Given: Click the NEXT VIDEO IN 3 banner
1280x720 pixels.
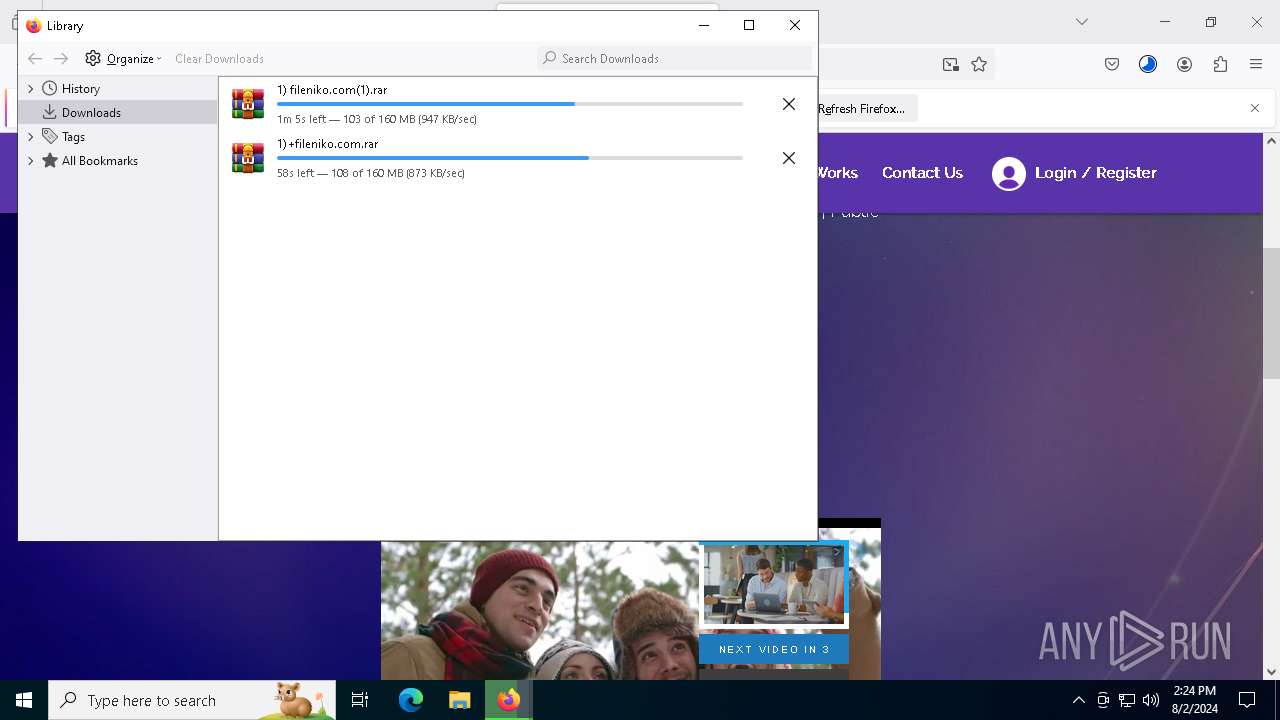Looking at the screenshot, I should pos(774,649).
